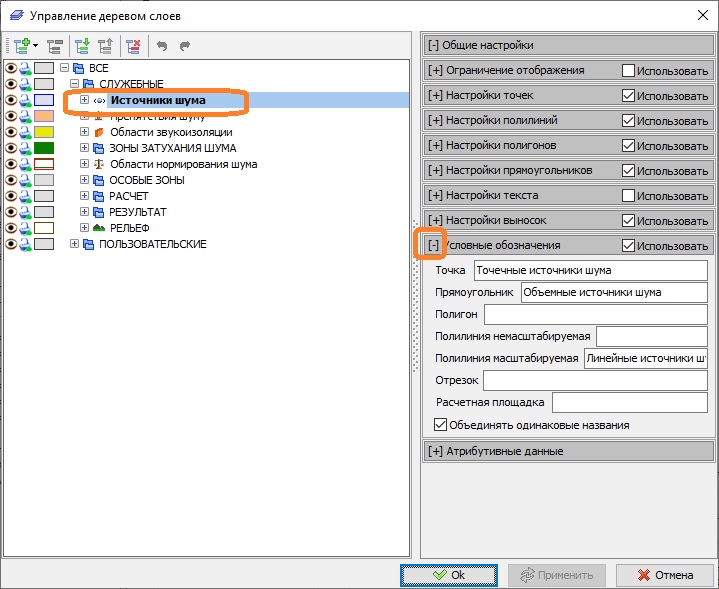719x589 pixels.
Task: Expand the Источники шума tree node
Action: click(85, 100)
